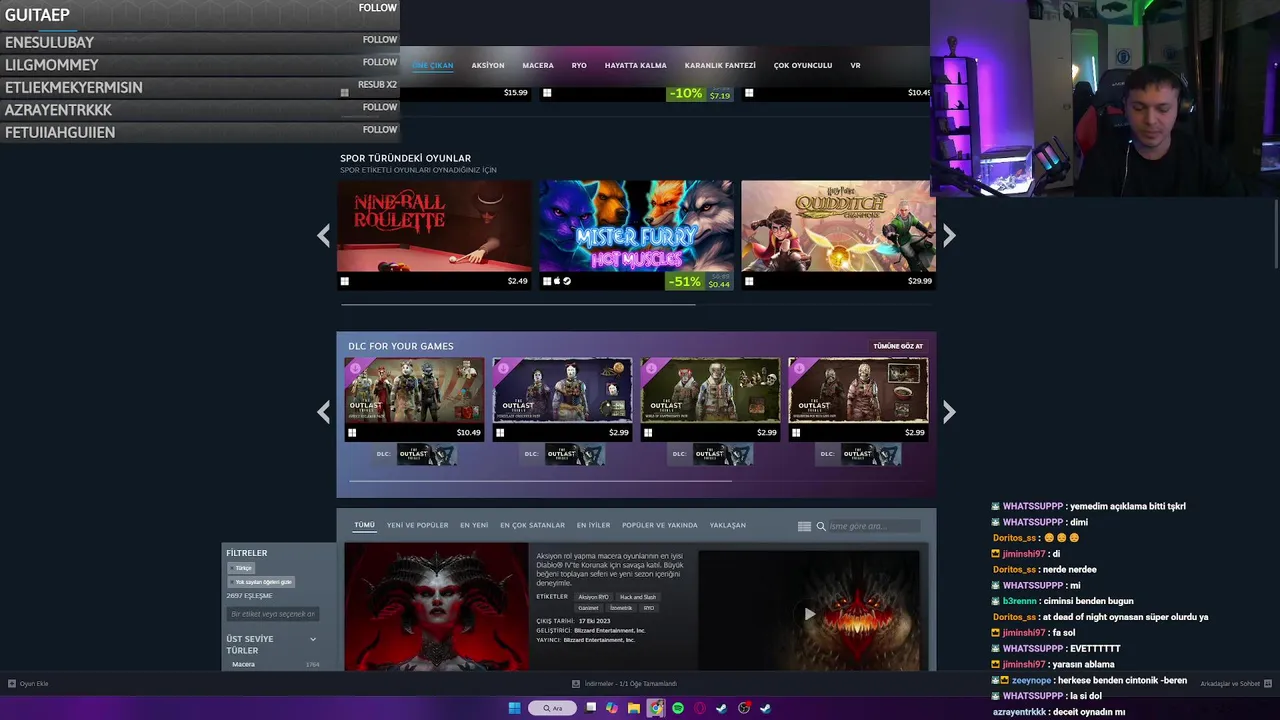The height and width of the screenshot is (720, 1280).
Task: Switch to En Çok Satanlar tab
Action: click(x=532, y=525)
